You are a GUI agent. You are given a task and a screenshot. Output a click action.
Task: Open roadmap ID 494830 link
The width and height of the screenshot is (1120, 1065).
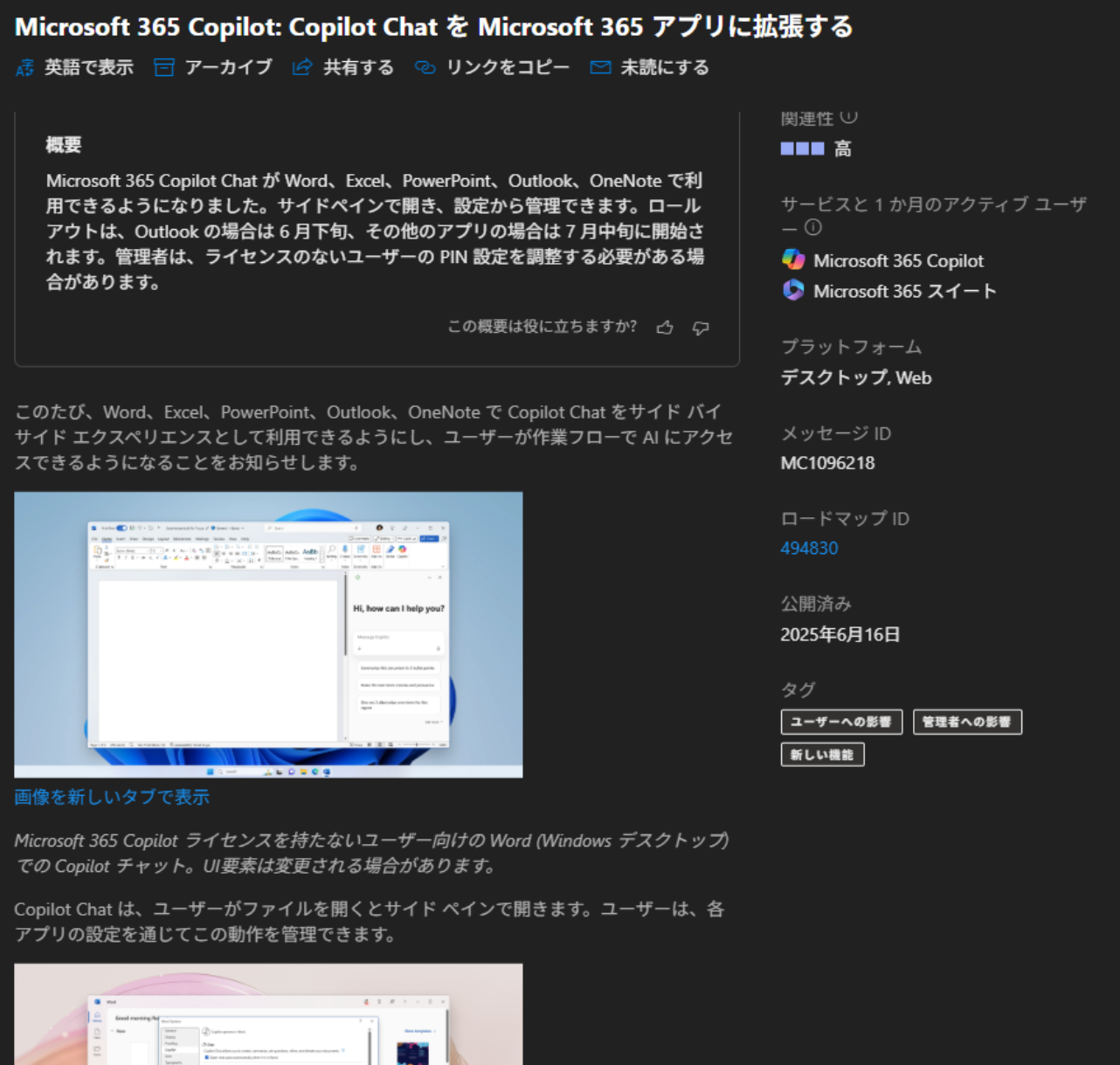(809, 549)
